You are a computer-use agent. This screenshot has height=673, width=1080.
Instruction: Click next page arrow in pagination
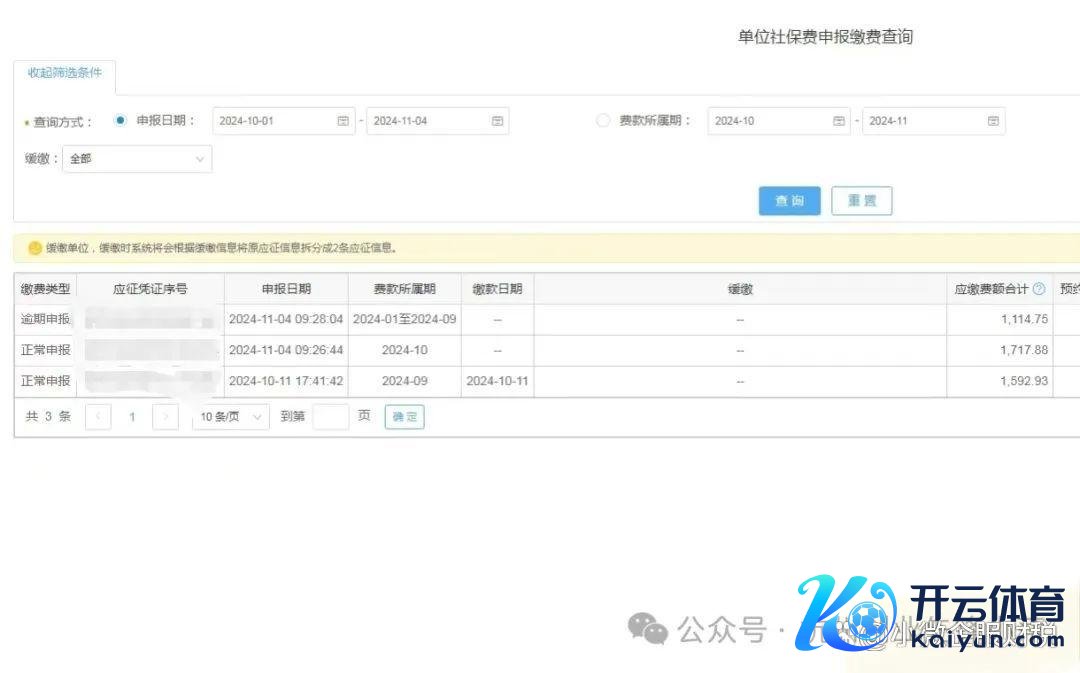[x=165, y=417]
